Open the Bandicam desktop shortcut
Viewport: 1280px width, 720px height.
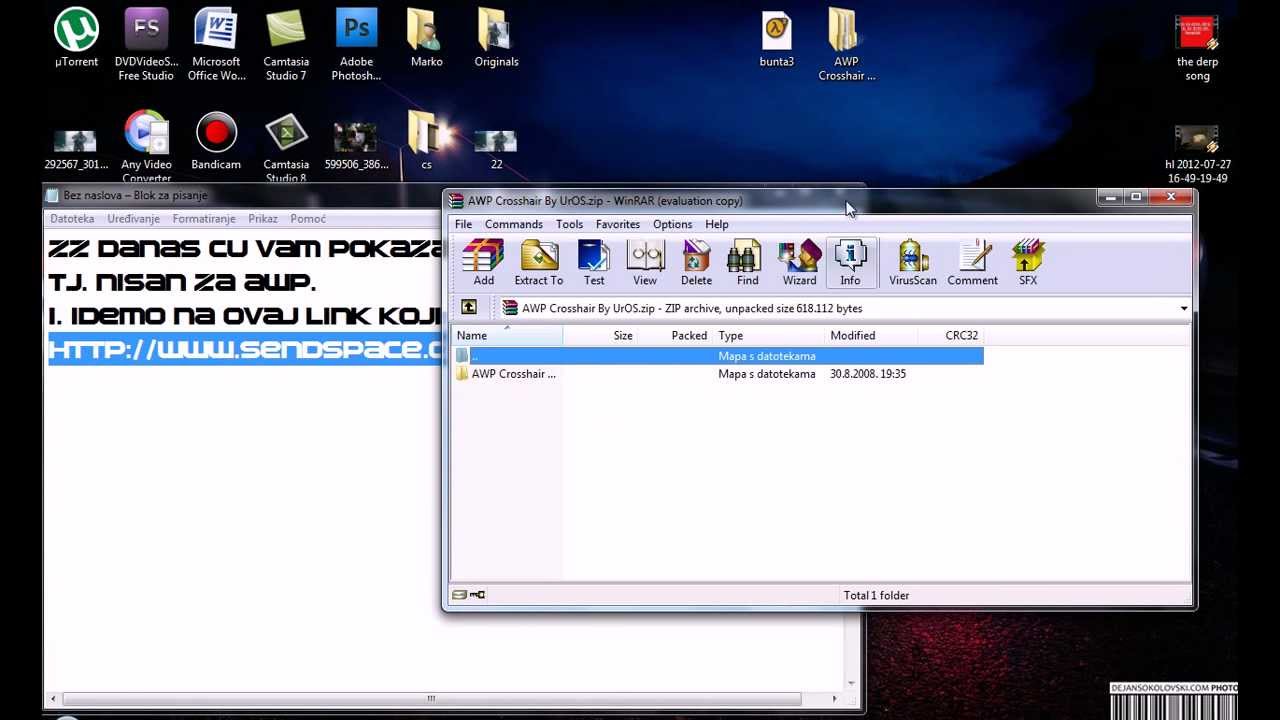216,141
